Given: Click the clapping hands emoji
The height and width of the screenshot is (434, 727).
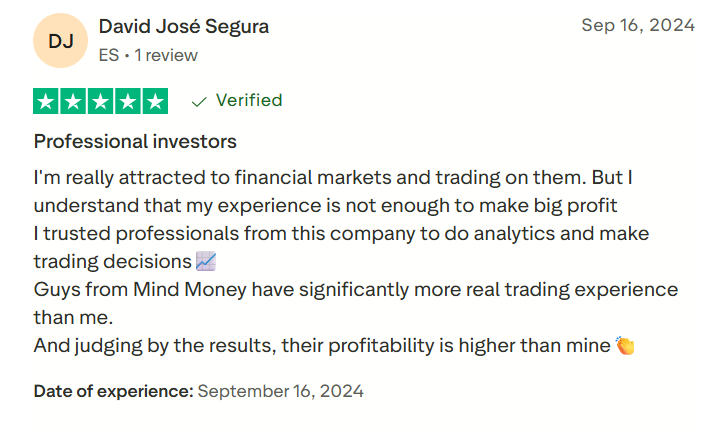Looking at the screenshot, I should 625,346.
